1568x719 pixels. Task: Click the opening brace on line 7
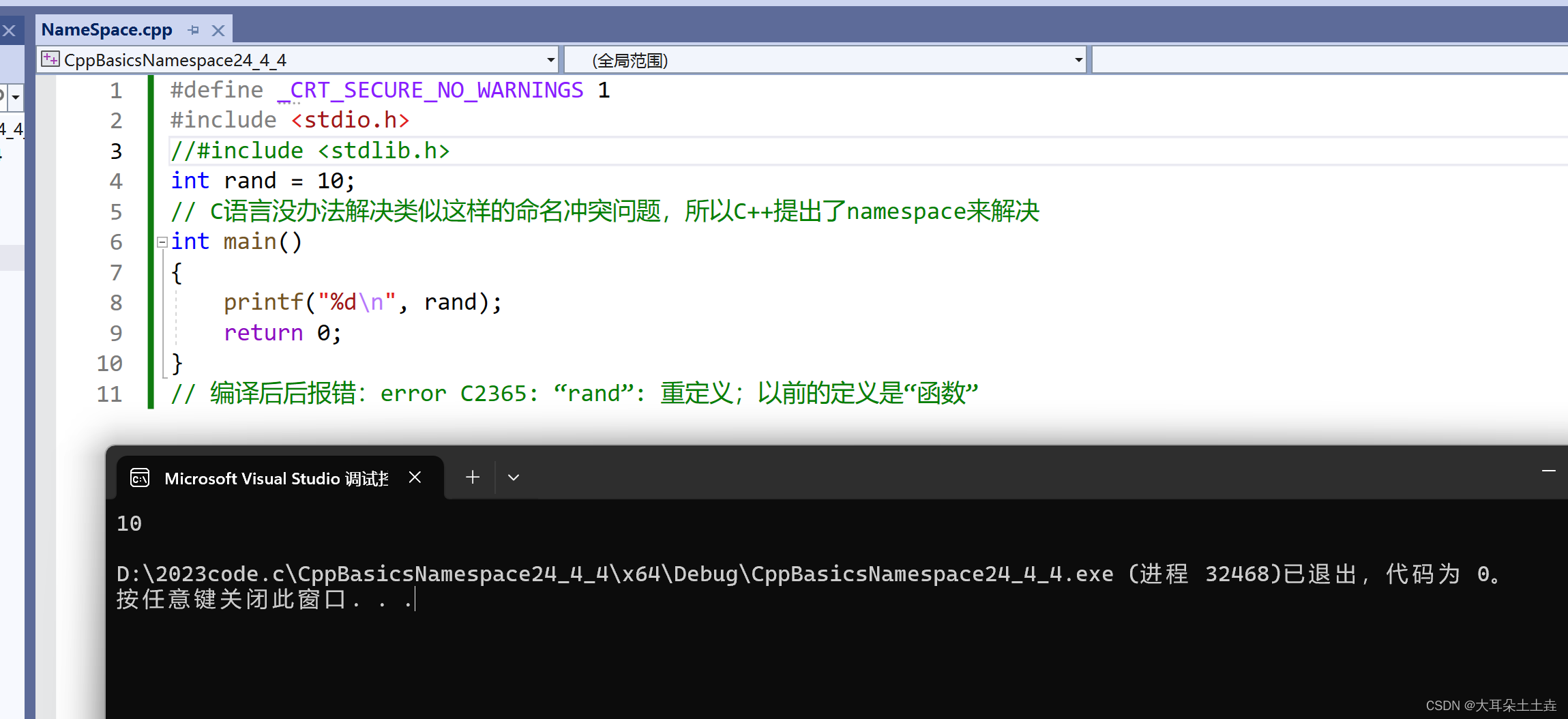[177, 273]
